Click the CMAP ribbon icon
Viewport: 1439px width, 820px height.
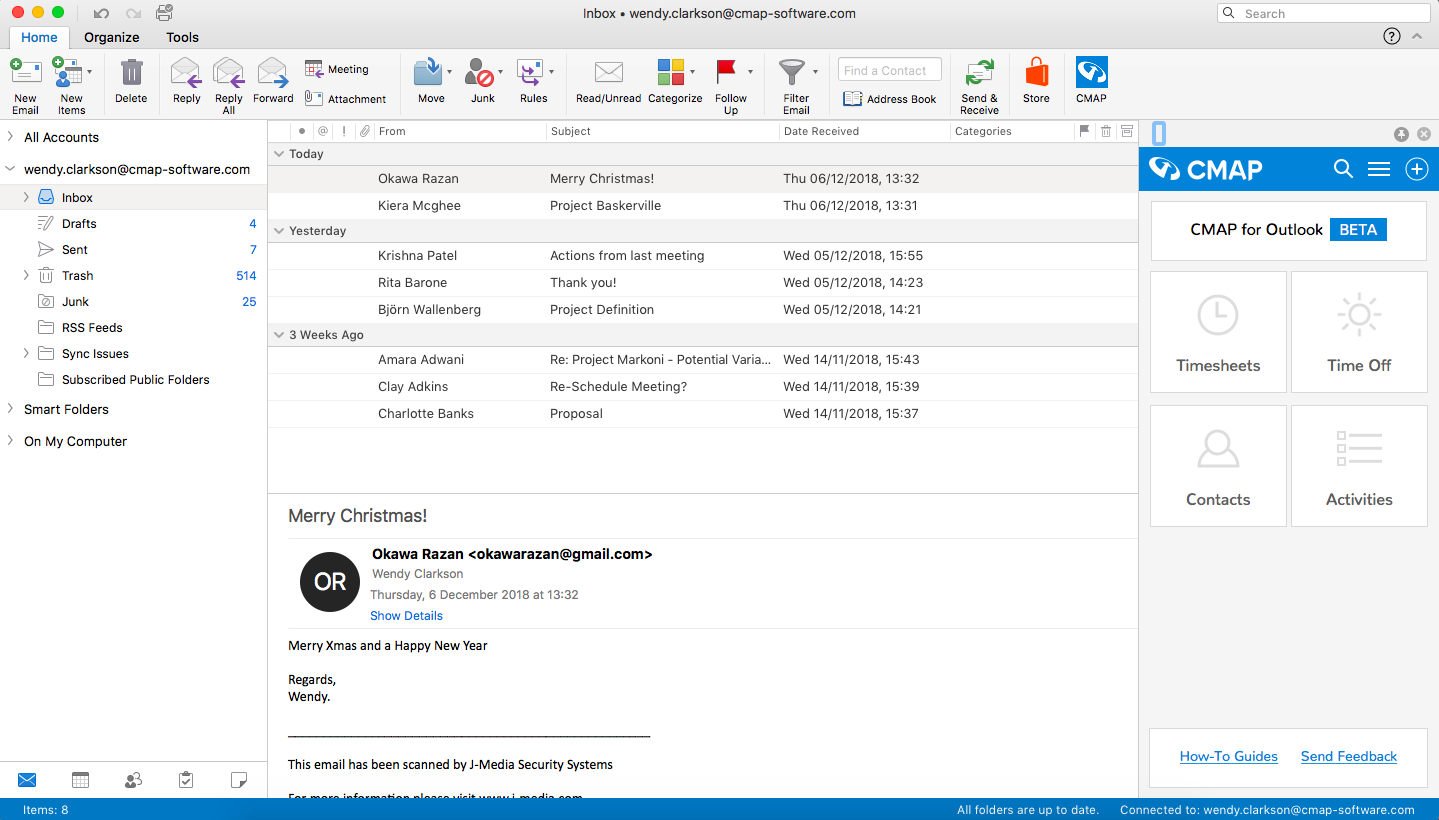click(1091, 73)
